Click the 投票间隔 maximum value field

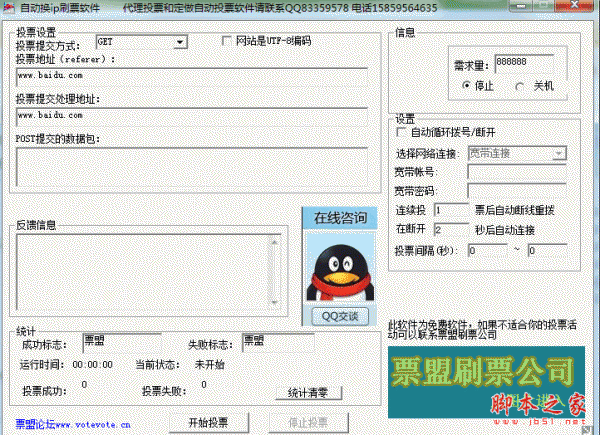point(548,251)
